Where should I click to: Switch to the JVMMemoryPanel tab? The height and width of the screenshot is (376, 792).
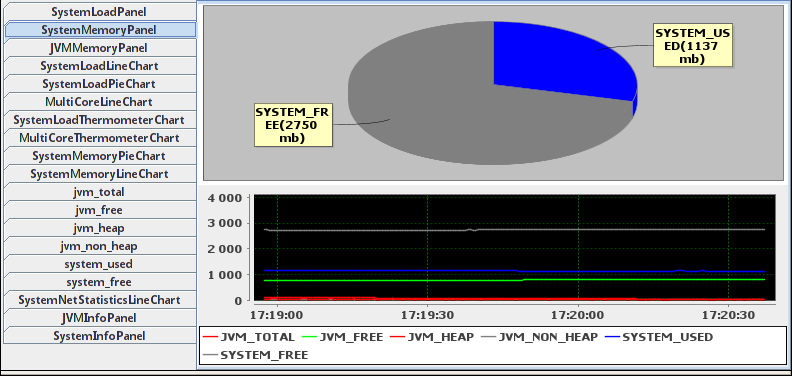[100, 48]
